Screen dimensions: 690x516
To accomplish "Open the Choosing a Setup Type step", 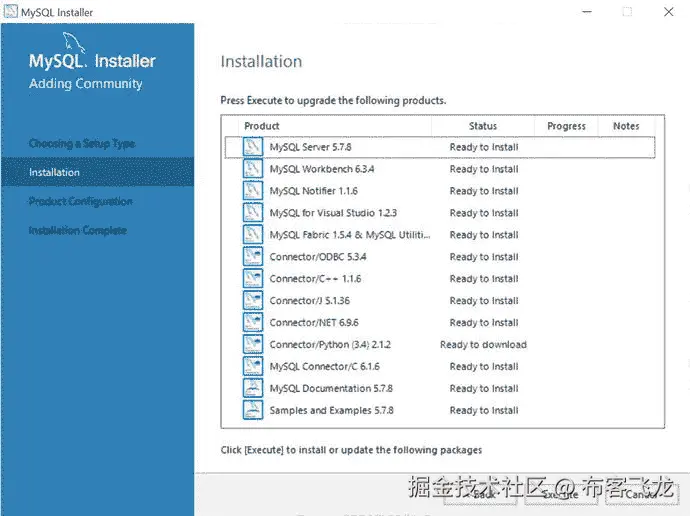I will tap(82, 143).
